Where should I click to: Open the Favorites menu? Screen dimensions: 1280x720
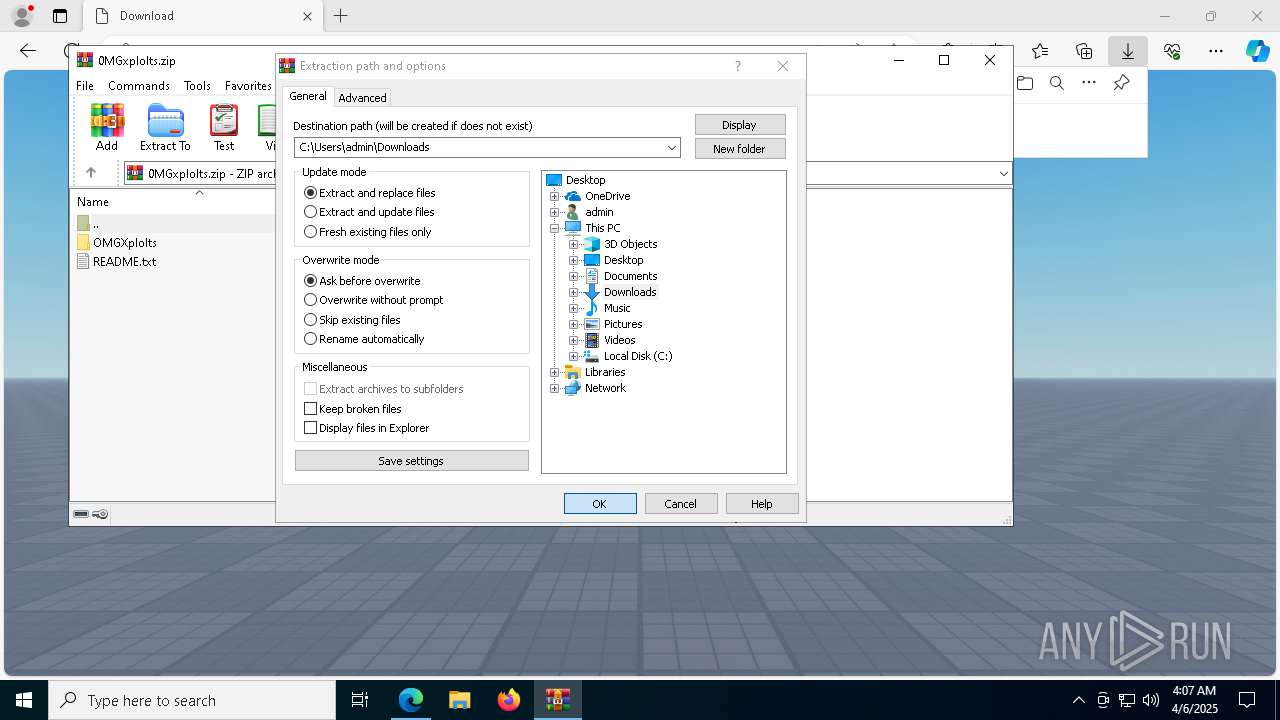point(248,86)
